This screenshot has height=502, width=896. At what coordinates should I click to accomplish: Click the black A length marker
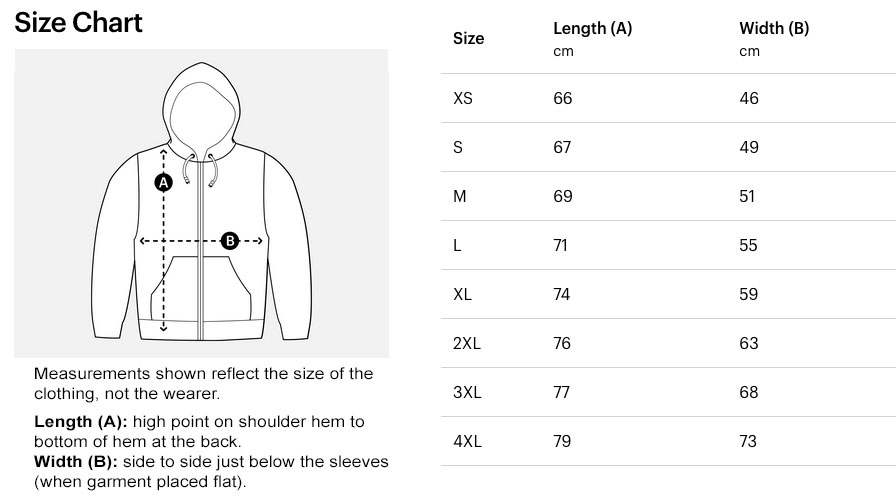(163, 182)
